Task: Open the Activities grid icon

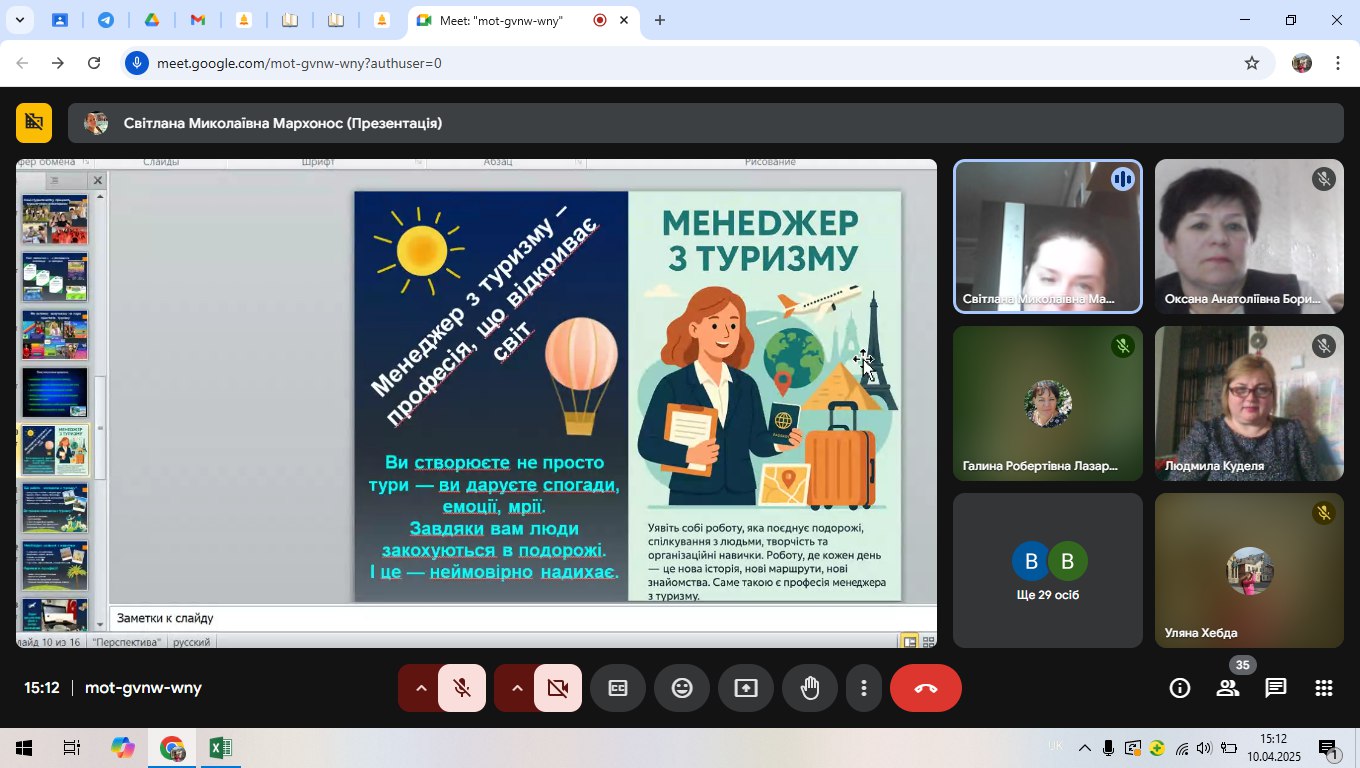Action: tap(1324, 688)
